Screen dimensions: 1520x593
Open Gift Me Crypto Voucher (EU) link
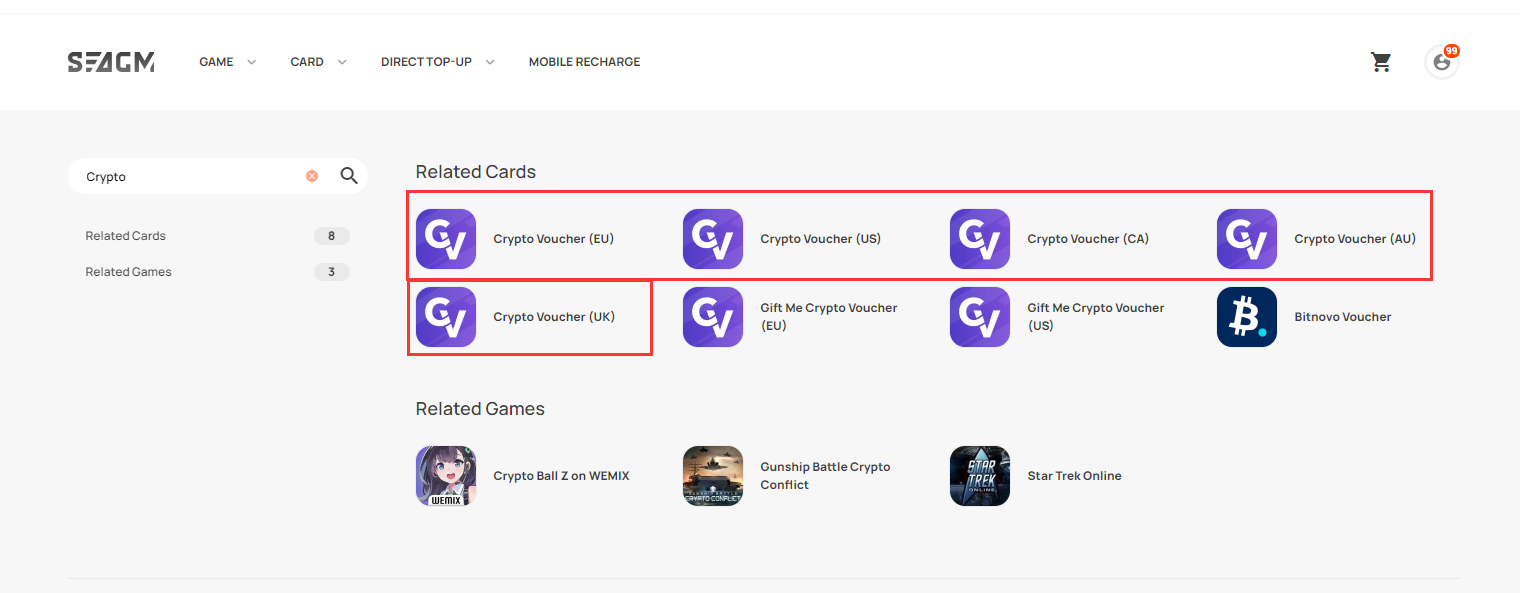pyautogui.click(x=829, y=317)
